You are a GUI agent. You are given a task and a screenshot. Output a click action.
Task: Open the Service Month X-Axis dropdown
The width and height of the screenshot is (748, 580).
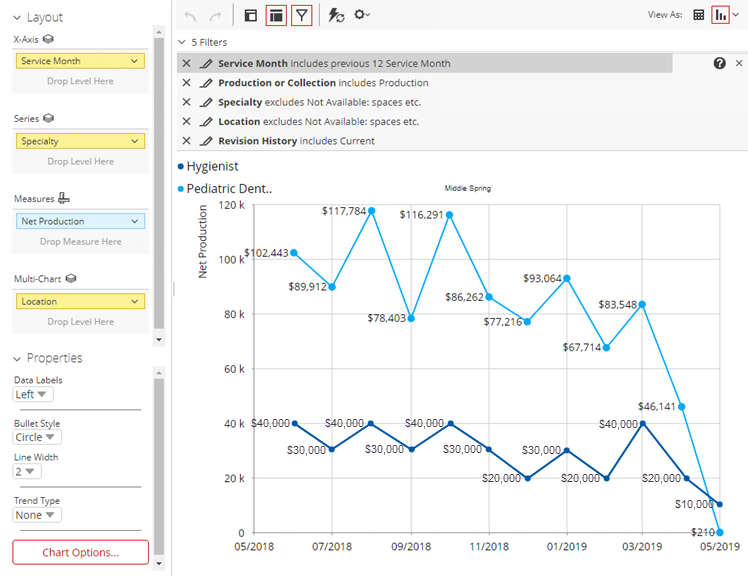[135, 61]
